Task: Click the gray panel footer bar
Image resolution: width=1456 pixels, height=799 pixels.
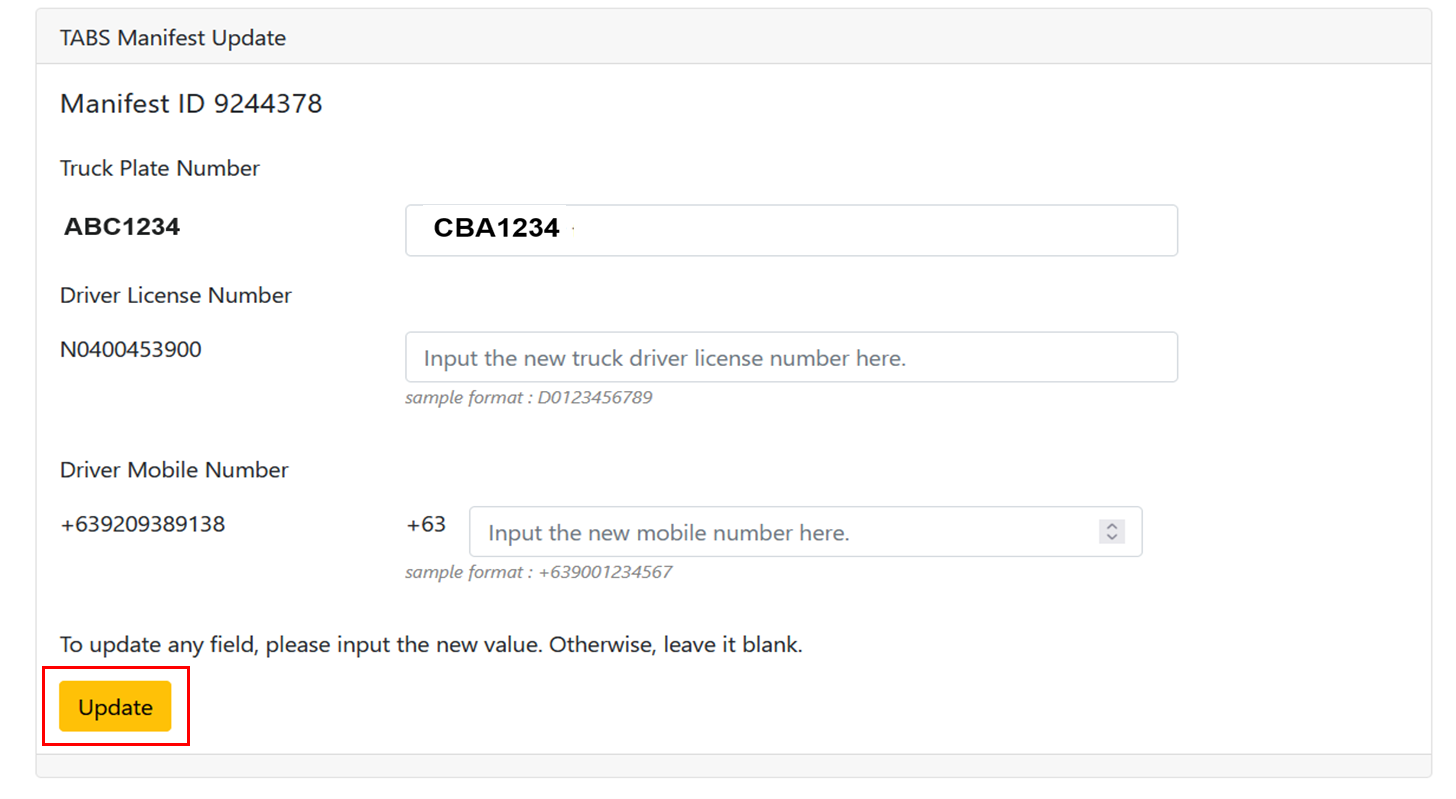Action: (x=733, y=766)
